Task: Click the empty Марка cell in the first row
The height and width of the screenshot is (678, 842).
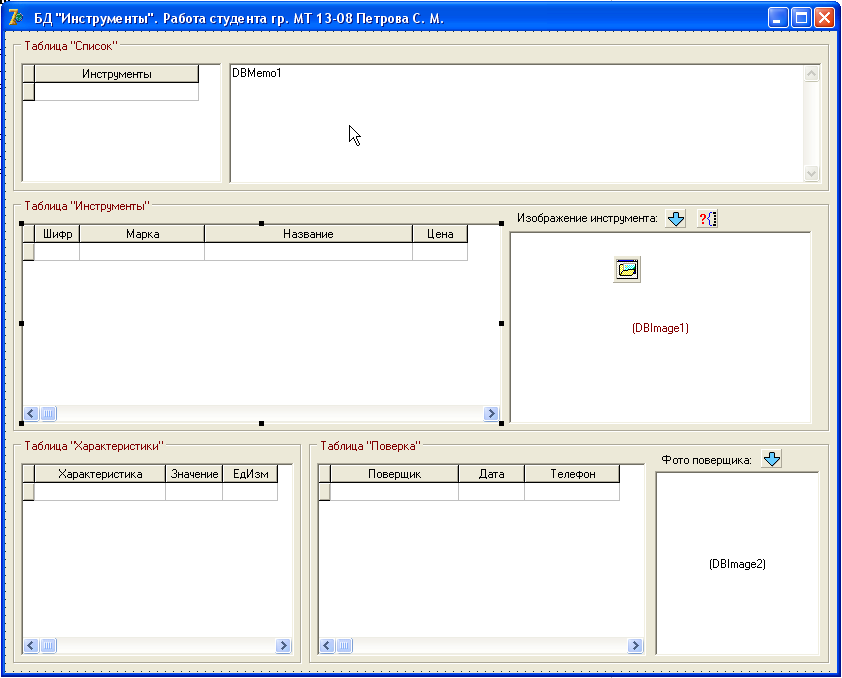Action: pyautogui.click(x=142, y=252)
